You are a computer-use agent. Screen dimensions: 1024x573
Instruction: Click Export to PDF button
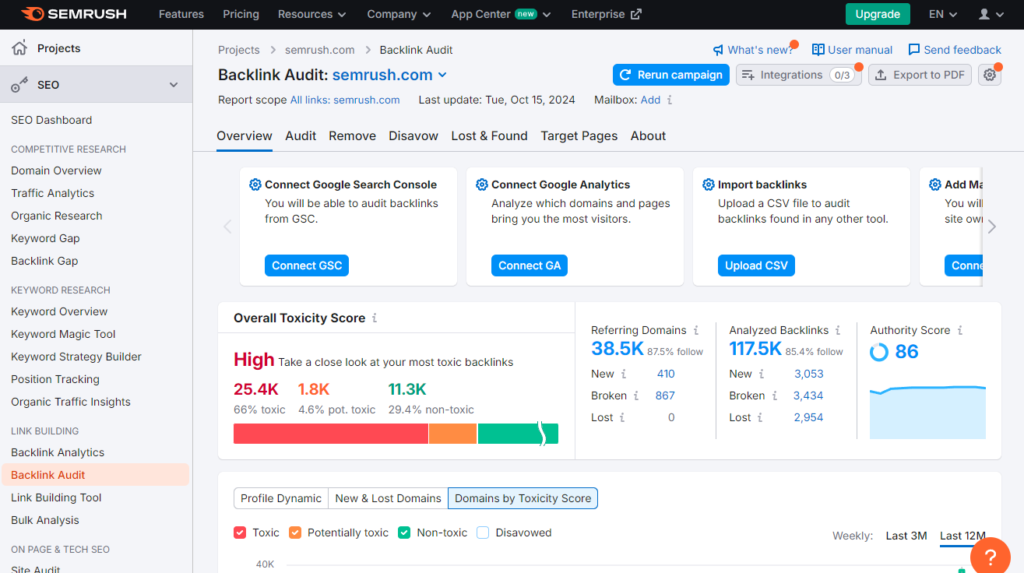click(x=920, y=75)
